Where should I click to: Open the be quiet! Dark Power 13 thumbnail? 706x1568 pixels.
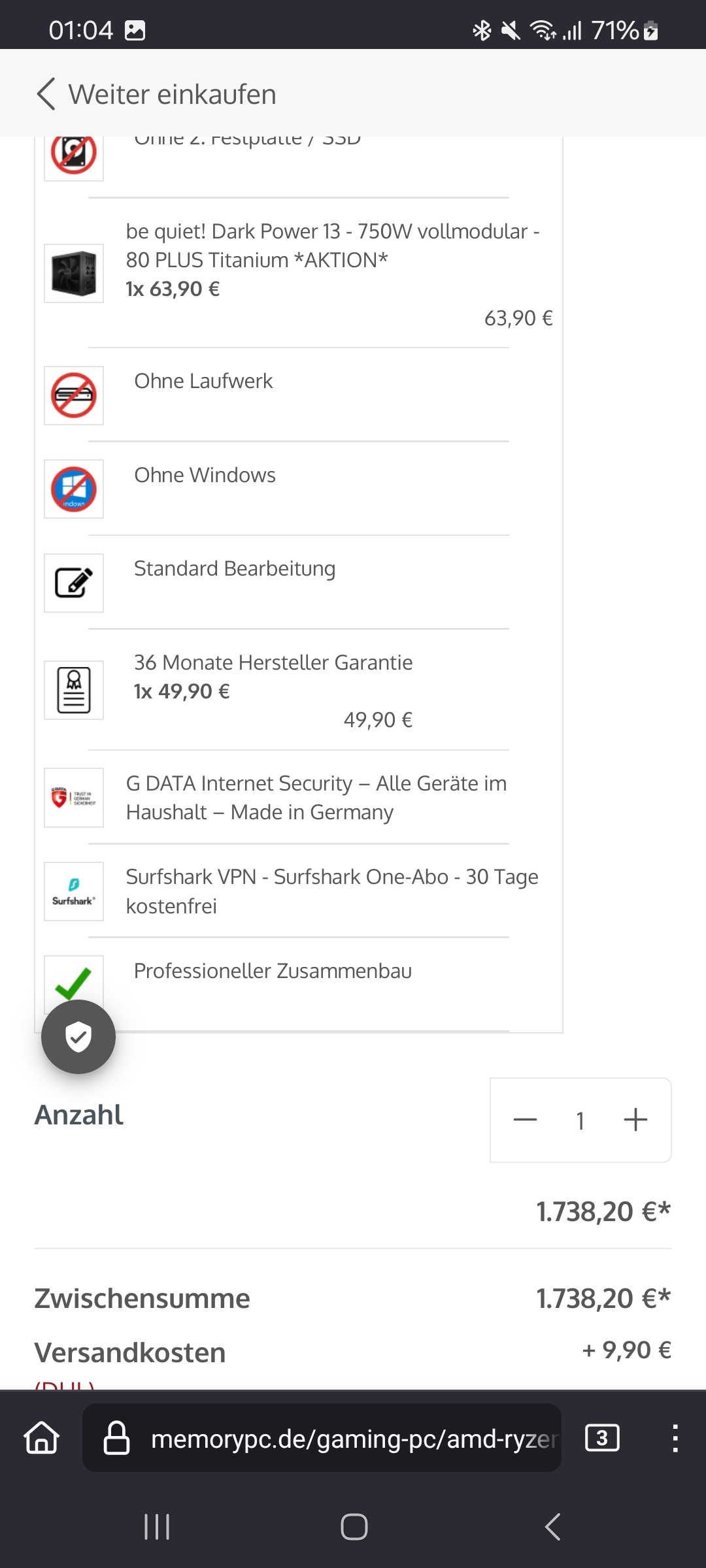point(74,273)
